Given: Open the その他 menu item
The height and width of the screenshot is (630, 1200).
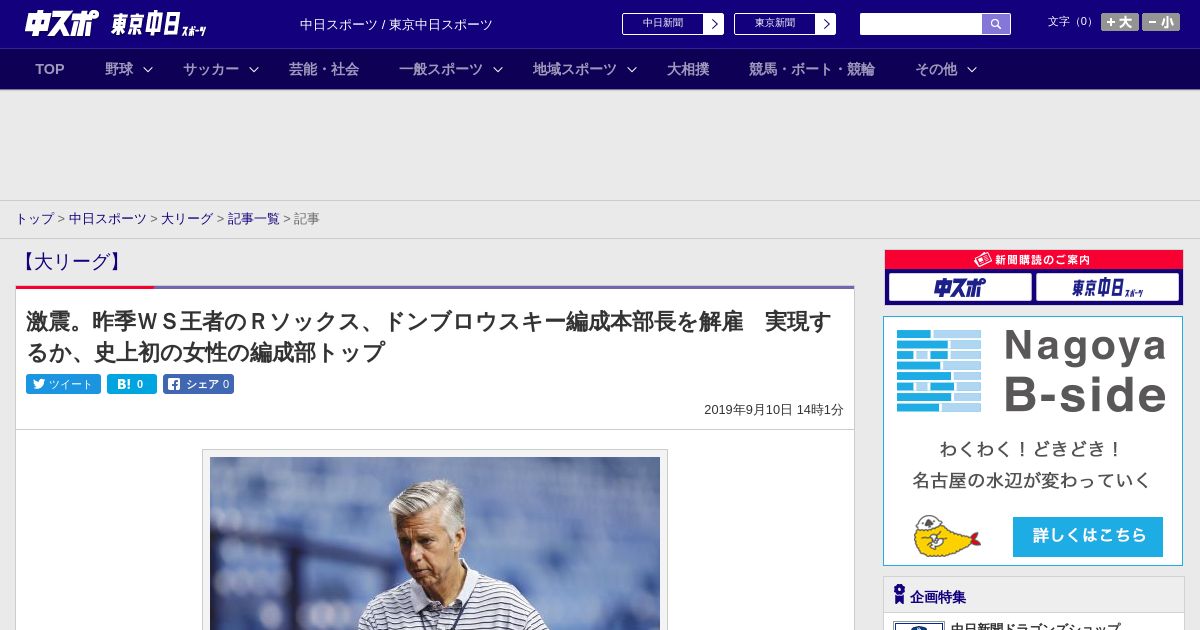Looking at the screenshot, I should 936,69.
